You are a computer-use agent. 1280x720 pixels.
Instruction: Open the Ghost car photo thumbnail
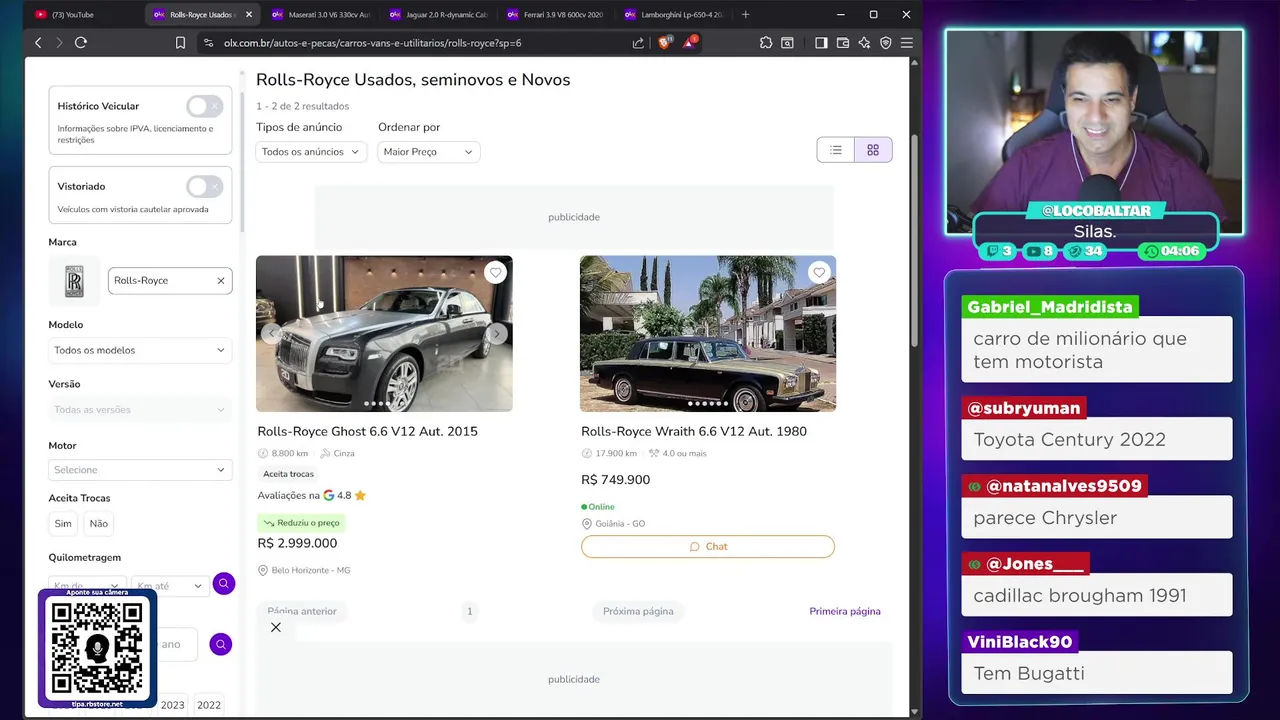pos(384,334)
